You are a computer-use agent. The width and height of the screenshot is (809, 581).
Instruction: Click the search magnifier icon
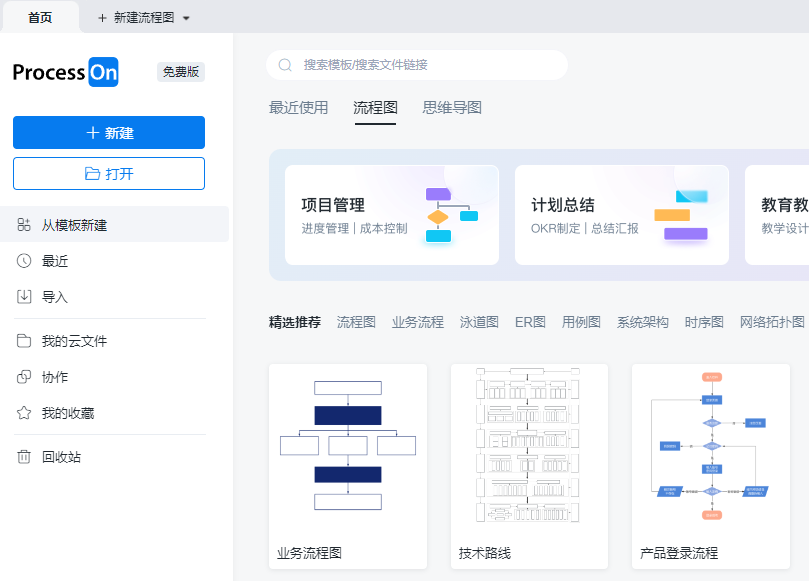285,65
